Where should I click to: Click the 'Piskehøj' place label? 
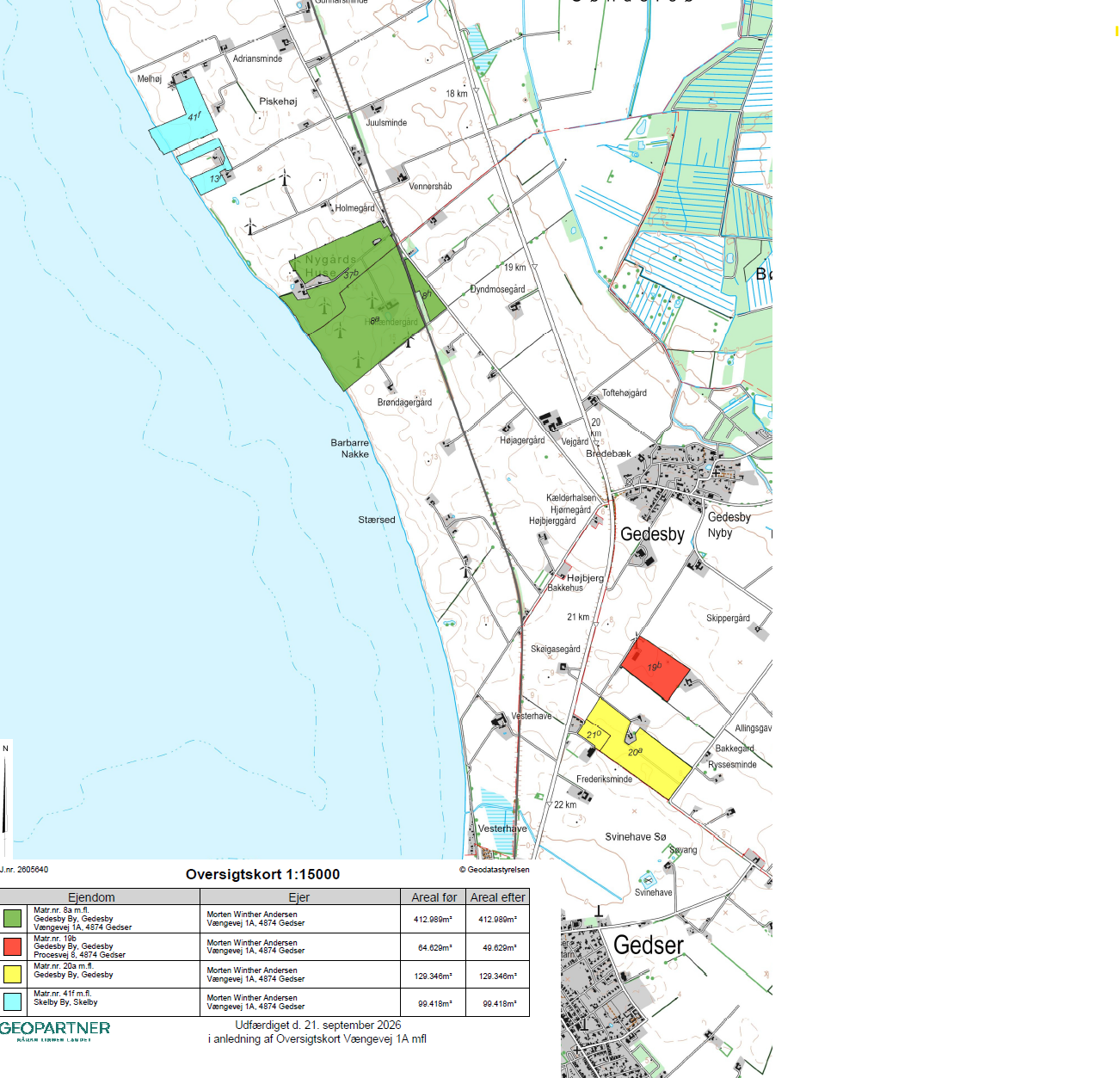click(x=278, y=102)
